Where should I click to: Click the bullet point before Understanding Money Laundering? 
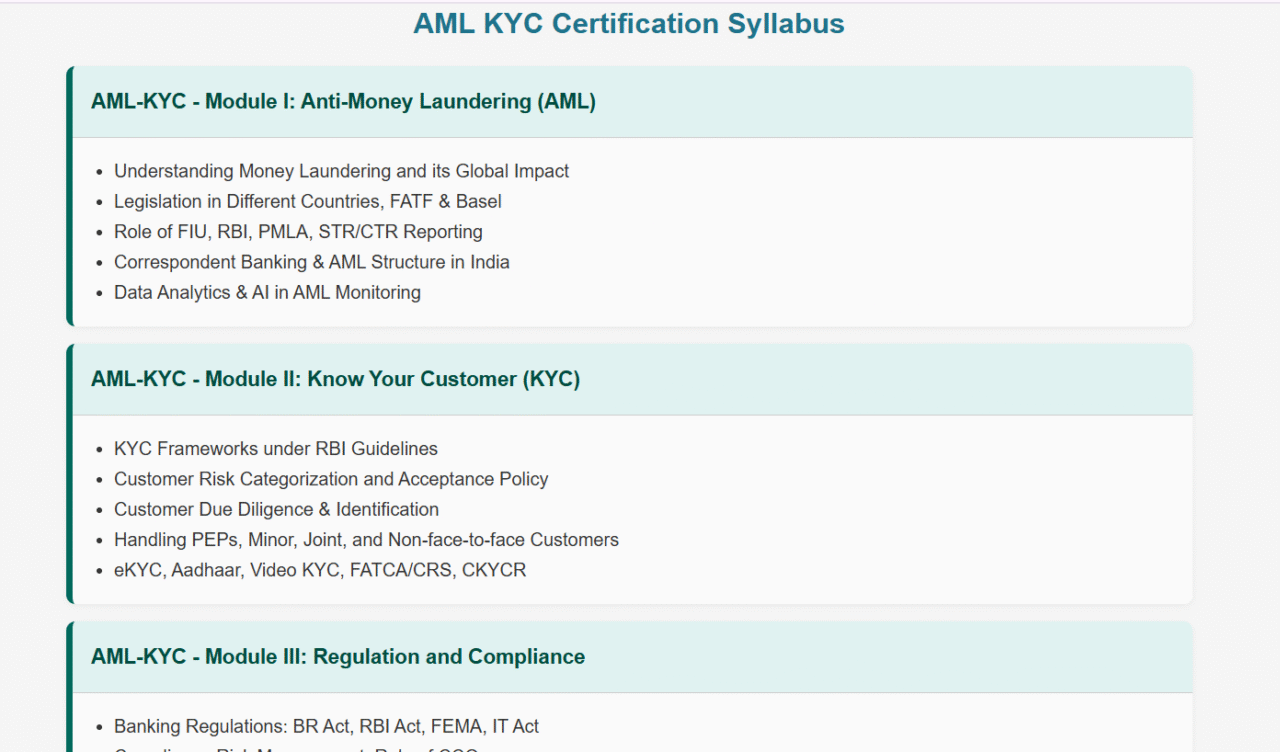[99, 172]
